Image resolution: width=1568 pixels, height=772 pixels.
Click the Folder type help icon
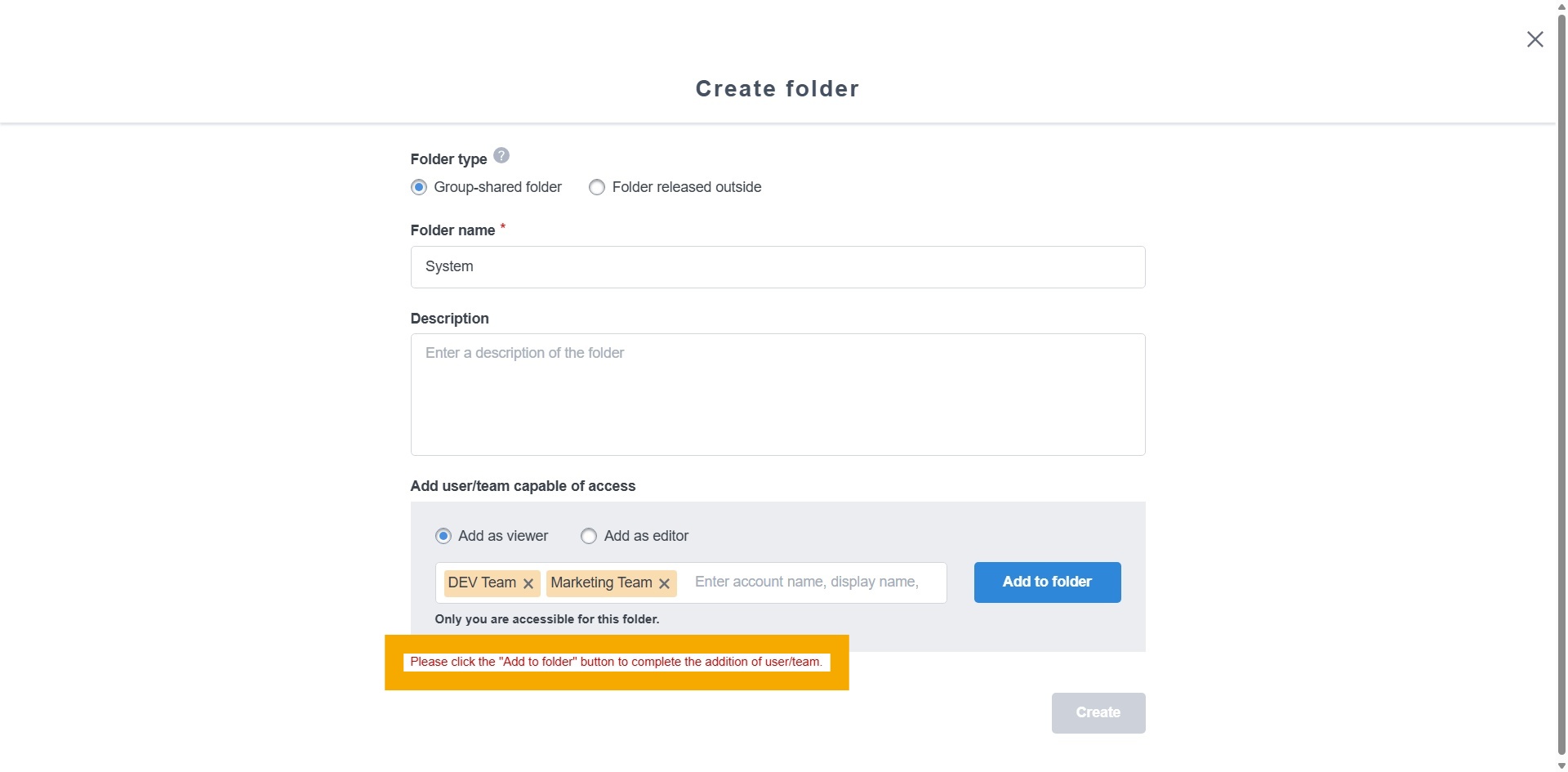click(501, 155)
